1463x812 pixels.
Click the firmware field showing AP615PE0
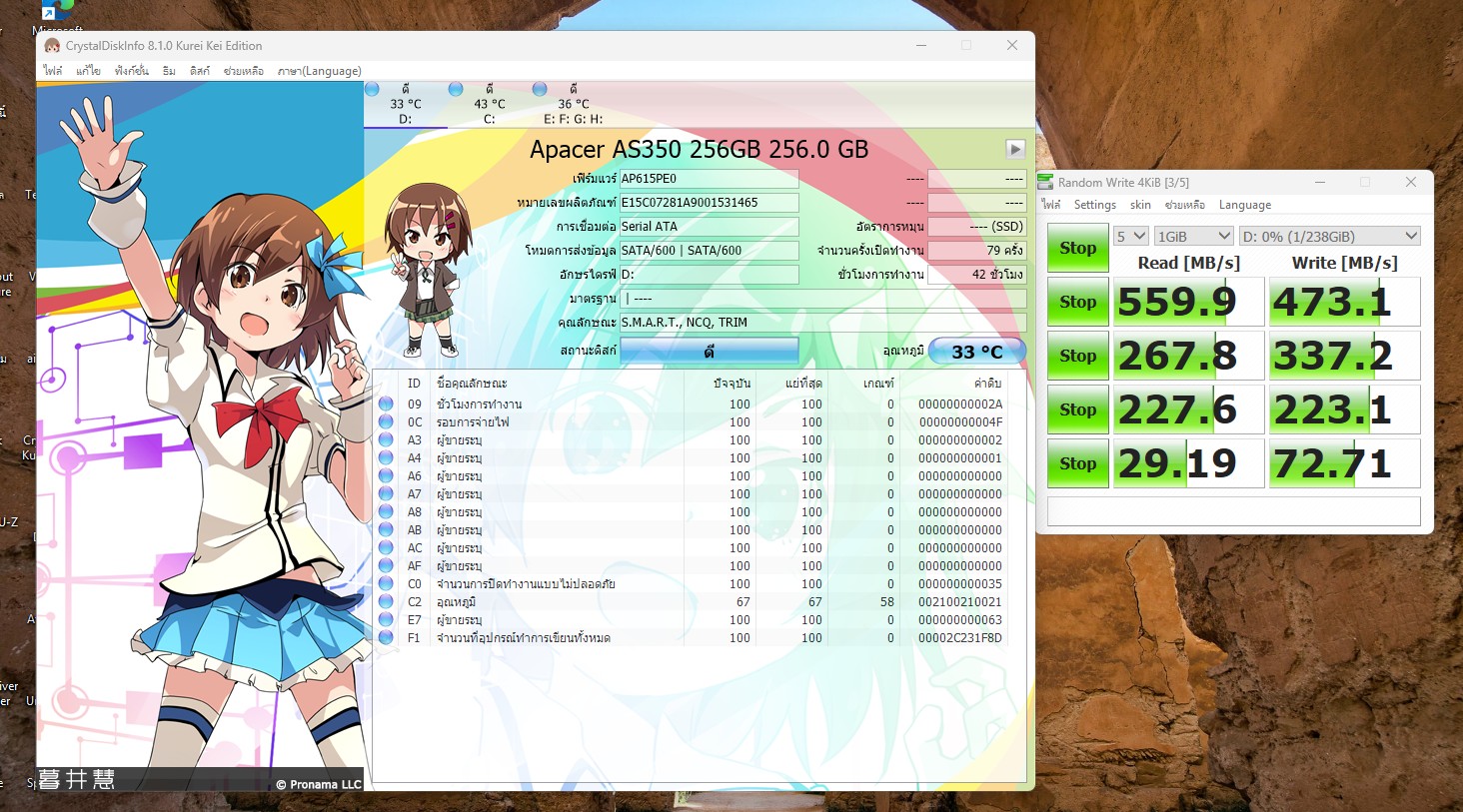pos(709,179)
